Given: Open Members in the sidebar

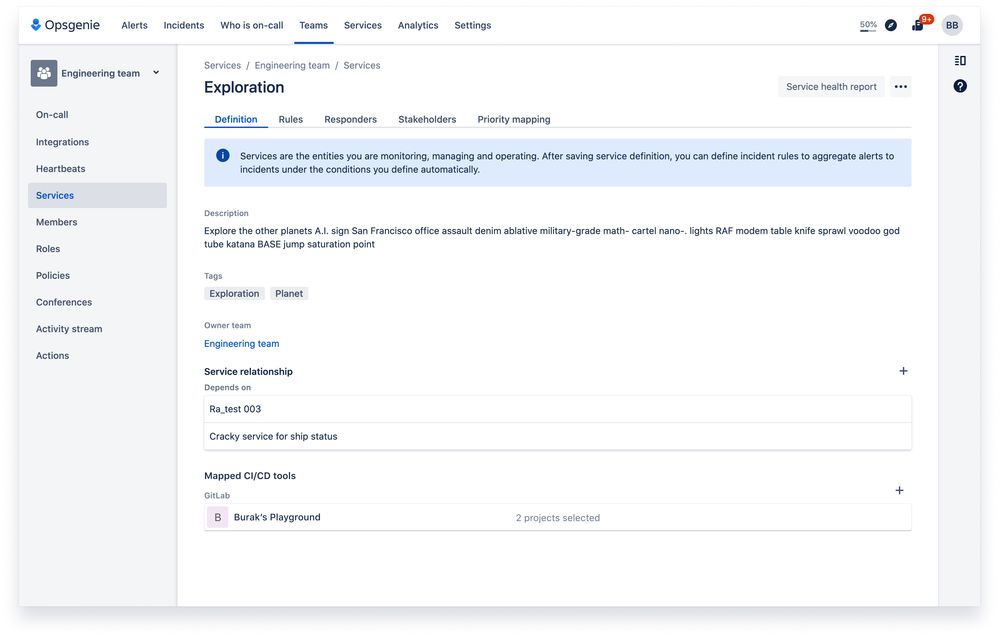Looking at the screenshot, I should click(x=97, y=222).
